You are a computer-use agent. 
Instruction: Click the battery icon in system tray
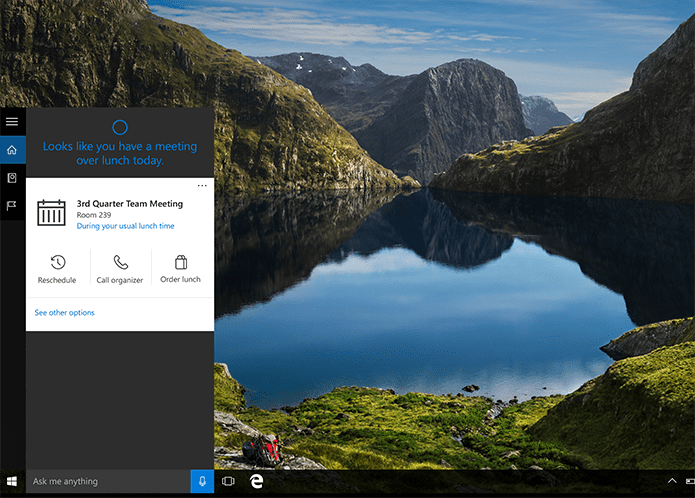click(690, 481)
